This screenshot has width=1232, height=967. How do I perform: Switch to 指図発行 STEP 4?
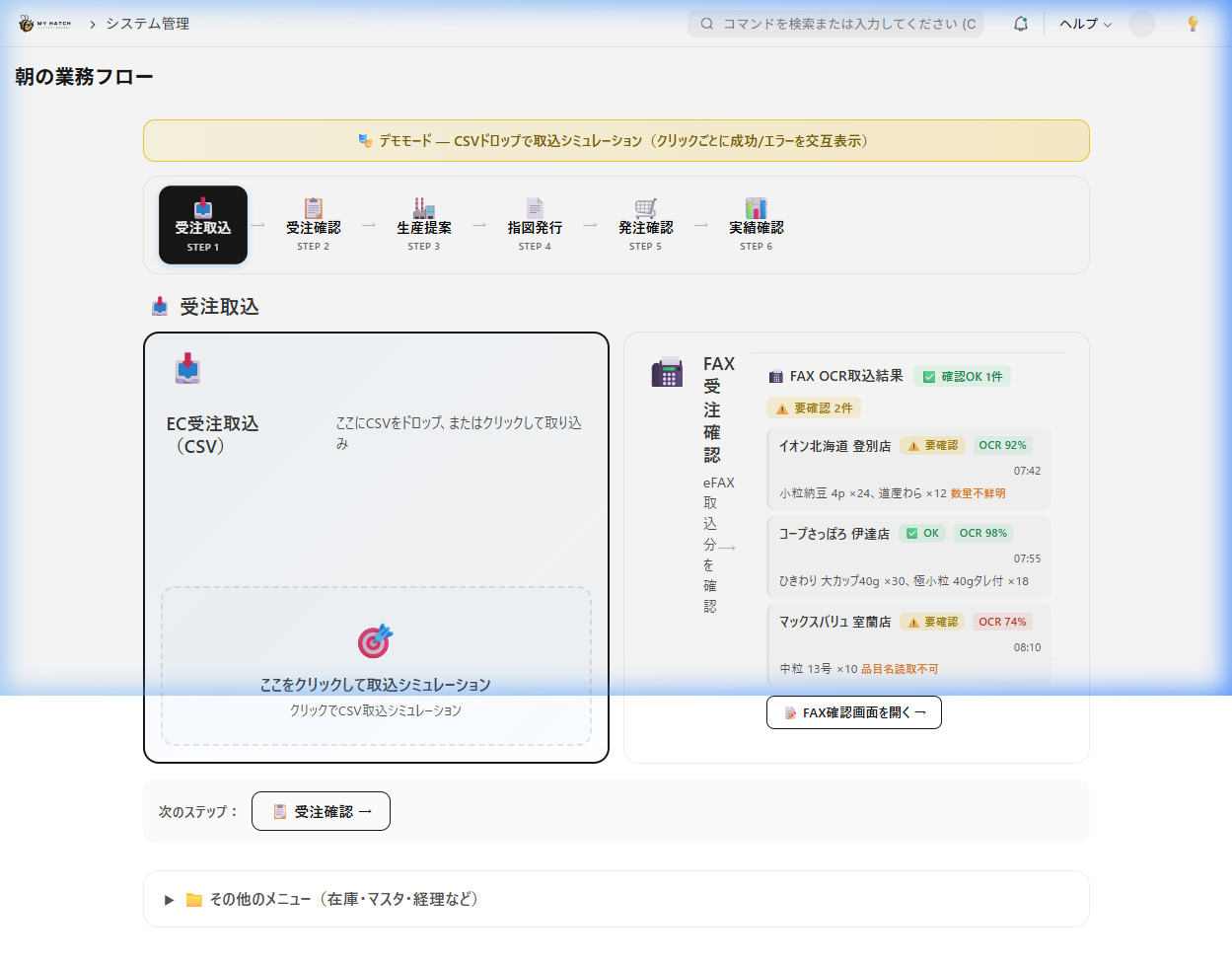click(535, 225)
